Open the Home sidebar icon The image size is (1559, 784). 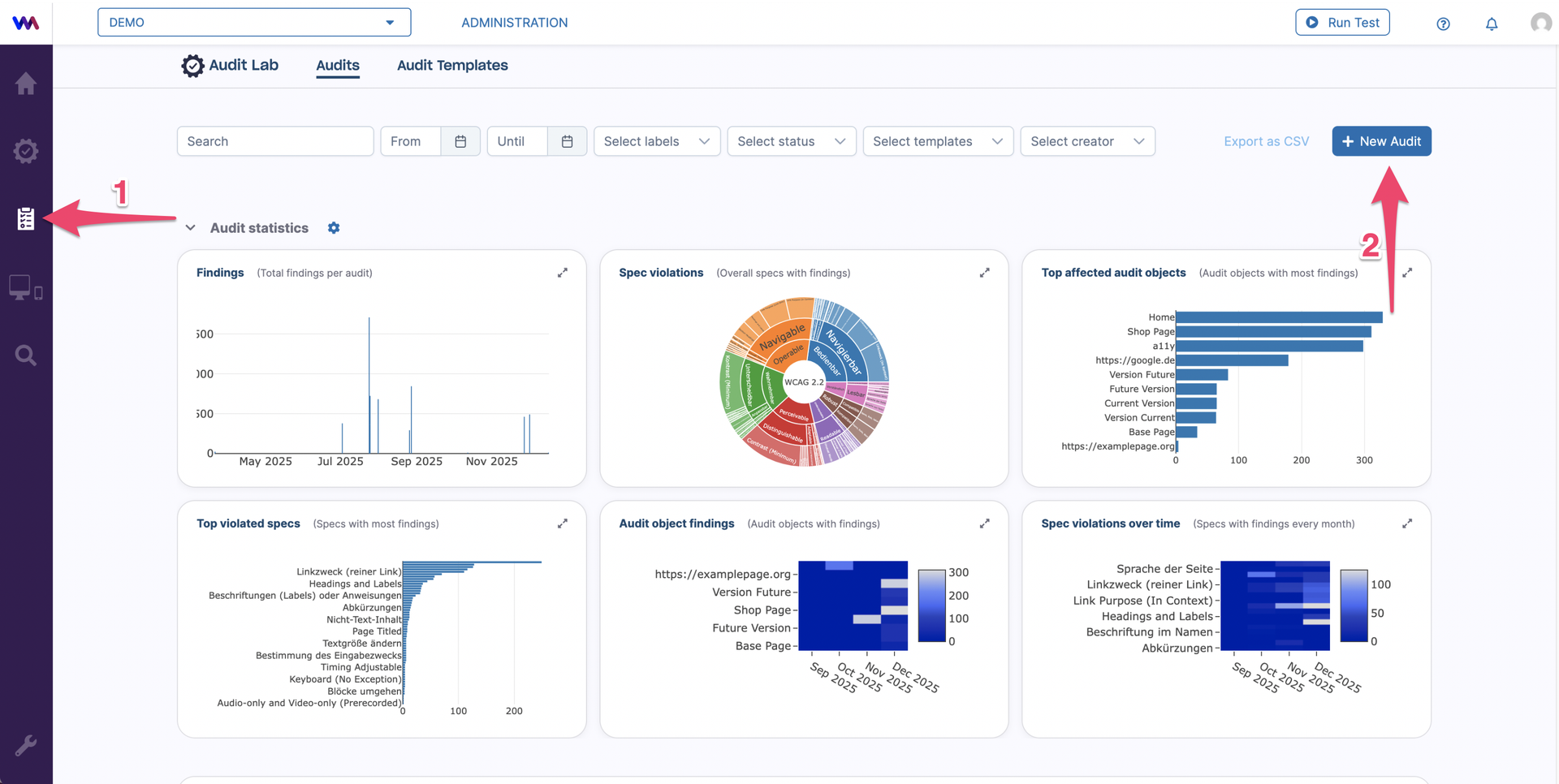[26, 84]
